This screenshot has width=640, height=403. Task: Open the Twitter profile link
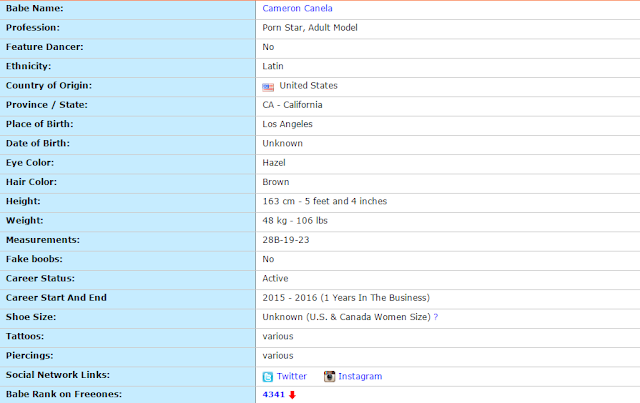tap(291, 376)
